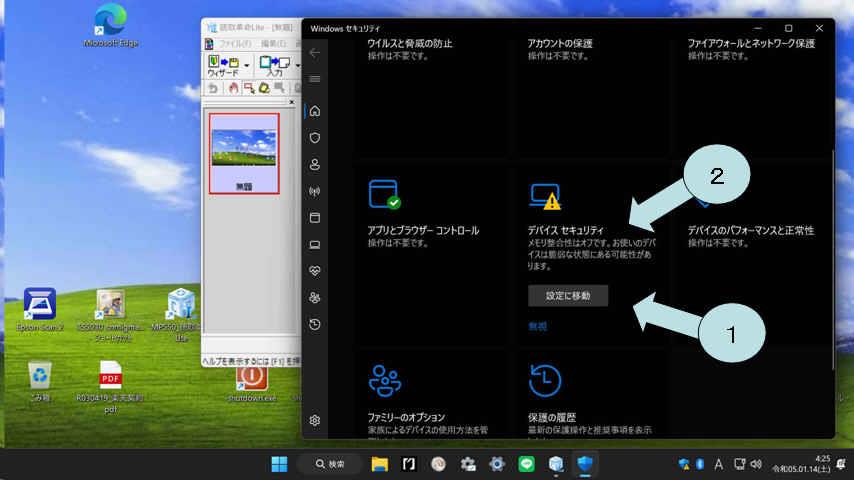Click the gray magnifier icon in 読取革命Lite
The width and height of the screenshot is (854, 480).
click(x=279, y=88)
